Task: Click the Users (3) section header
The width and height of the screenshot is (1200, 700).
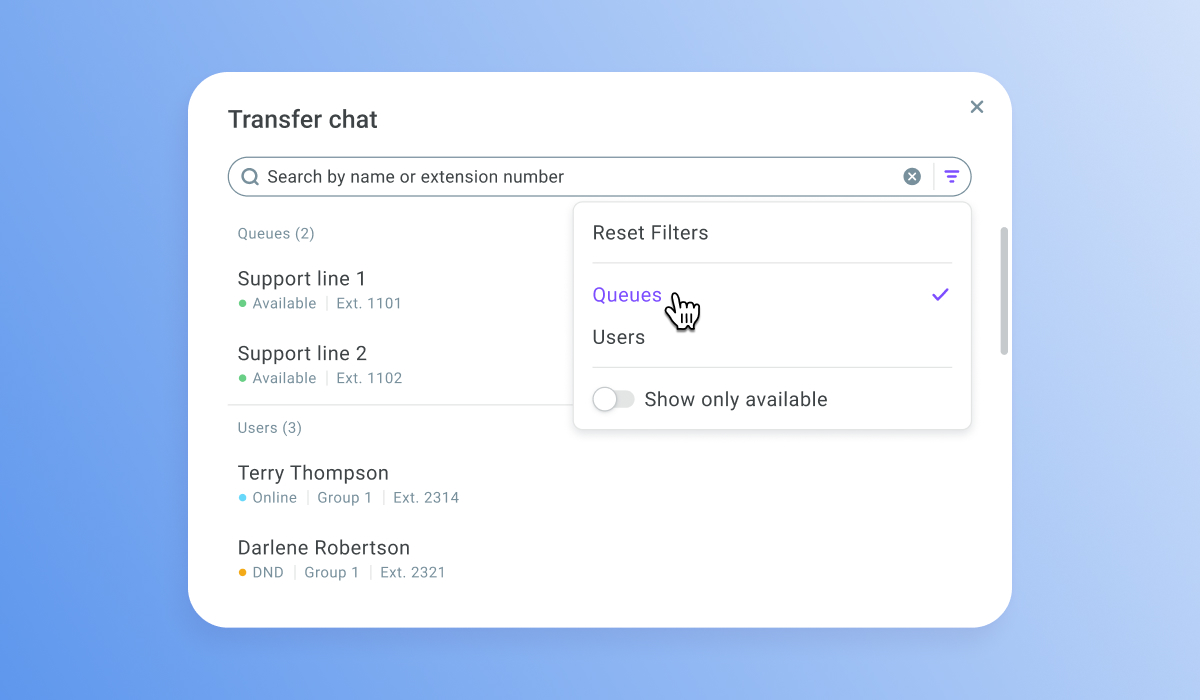Action: coord(270,428)
